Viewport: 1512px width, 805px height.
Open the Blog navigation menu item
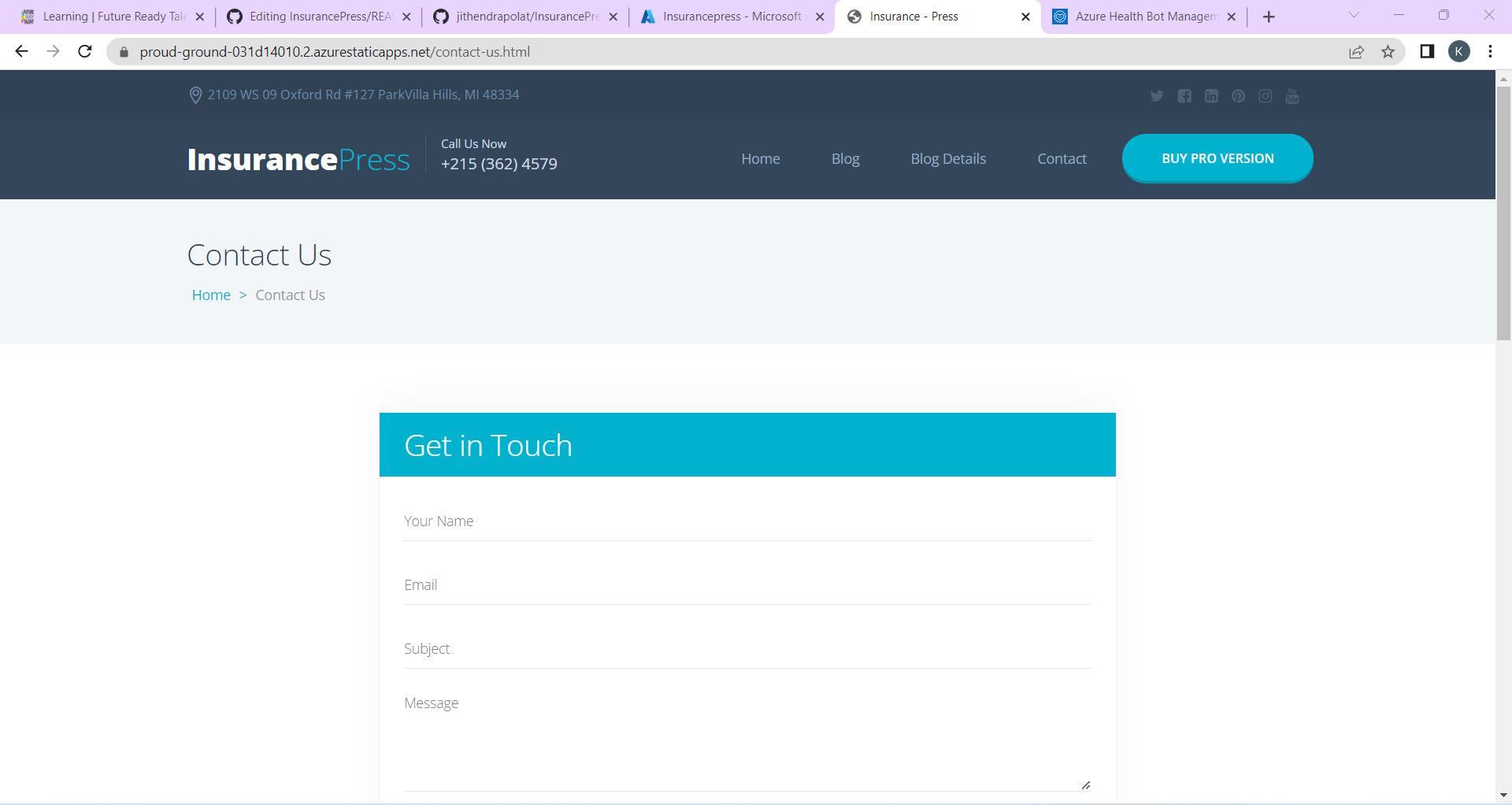(x=846, y=159)
